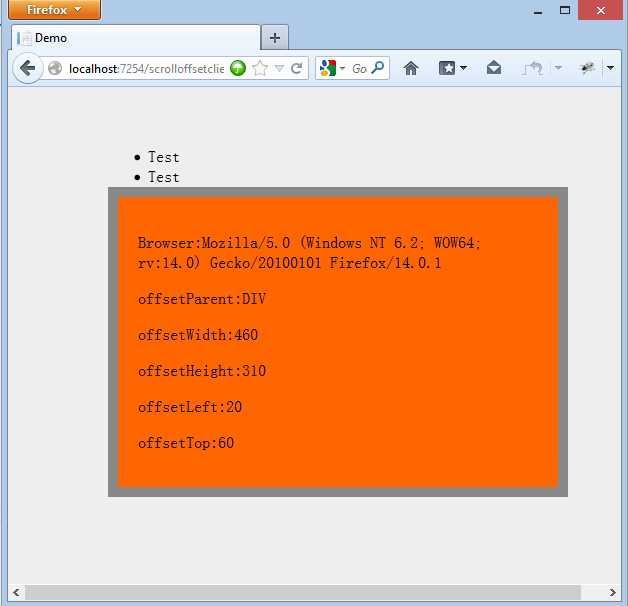
Task: Click the offsetHeight:310 text
Action: [202, 371]
